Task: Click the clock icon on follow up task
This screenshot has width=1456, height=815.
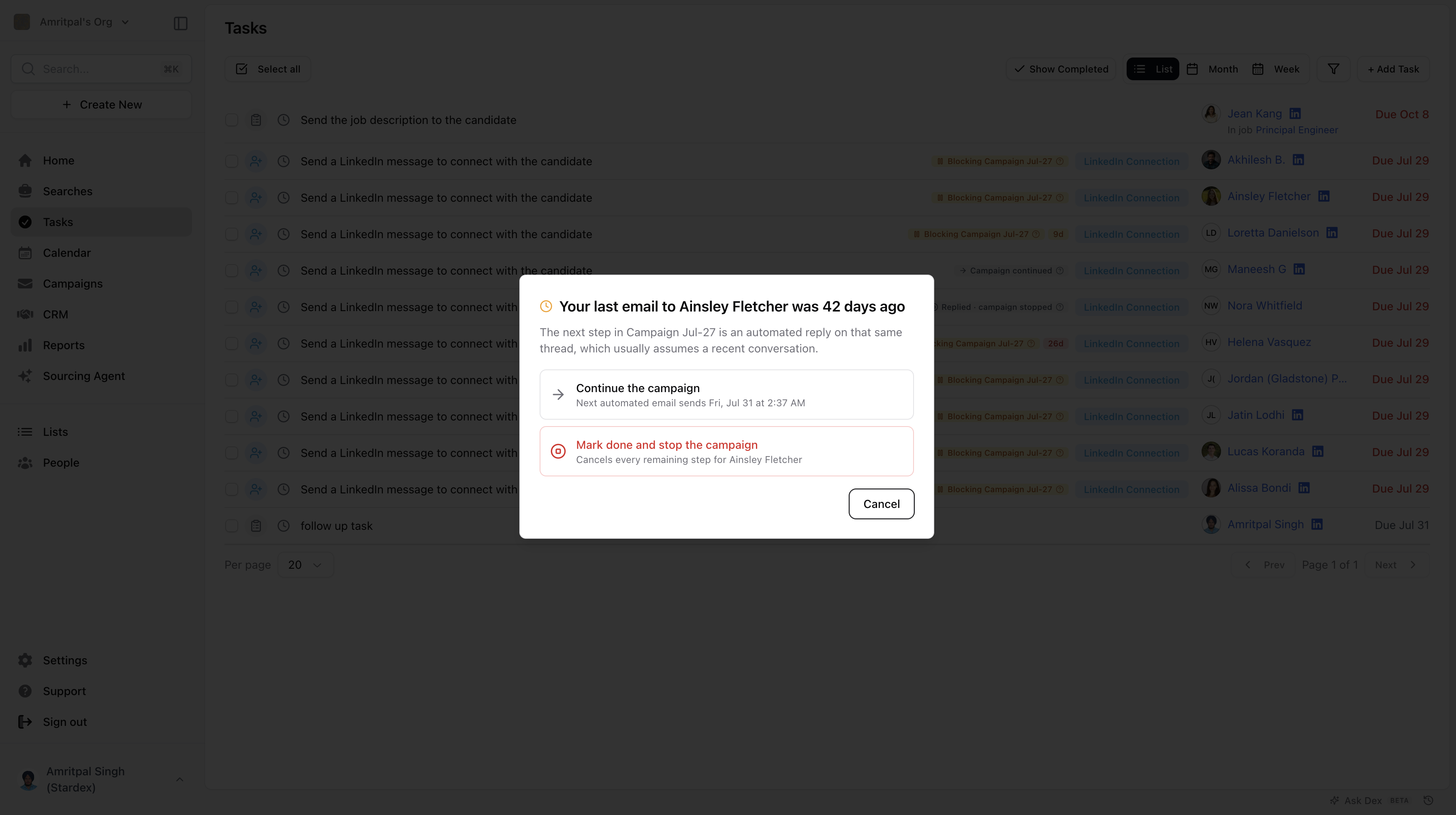Action: (284, 526)
